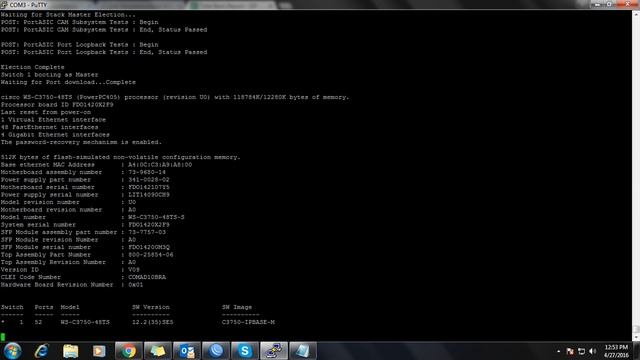Click '48 FastEthernet interfaces' line
Screen dimensions: 640x360
pyautogui.click(x=49, y=127)
